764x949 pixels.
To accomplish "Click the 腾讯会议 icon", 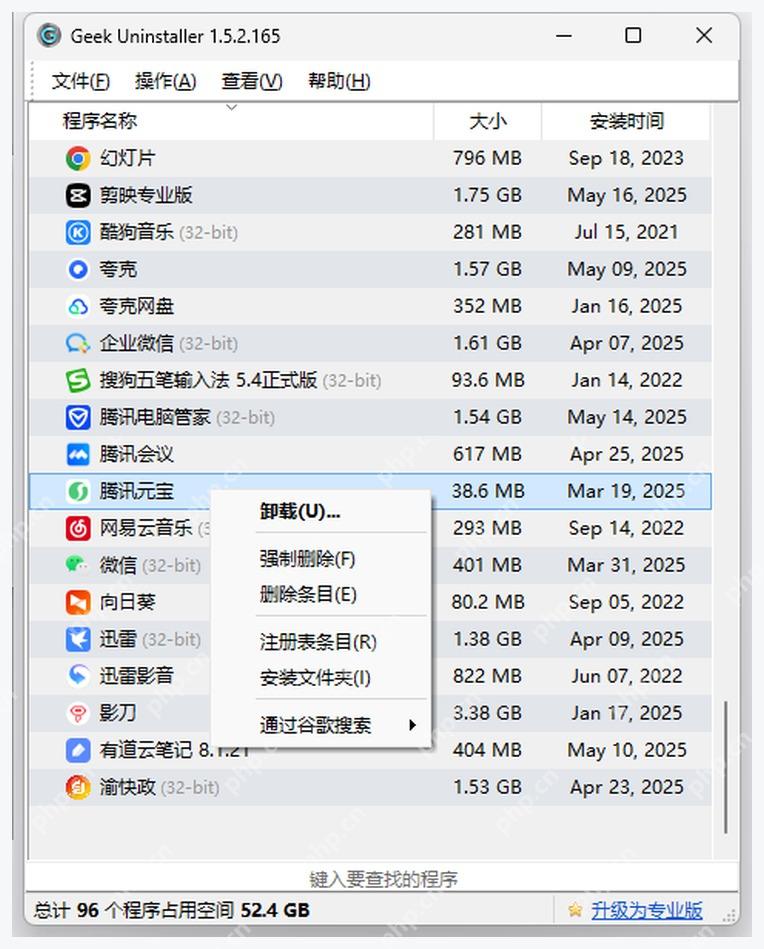I will click(x=78, y=455).
